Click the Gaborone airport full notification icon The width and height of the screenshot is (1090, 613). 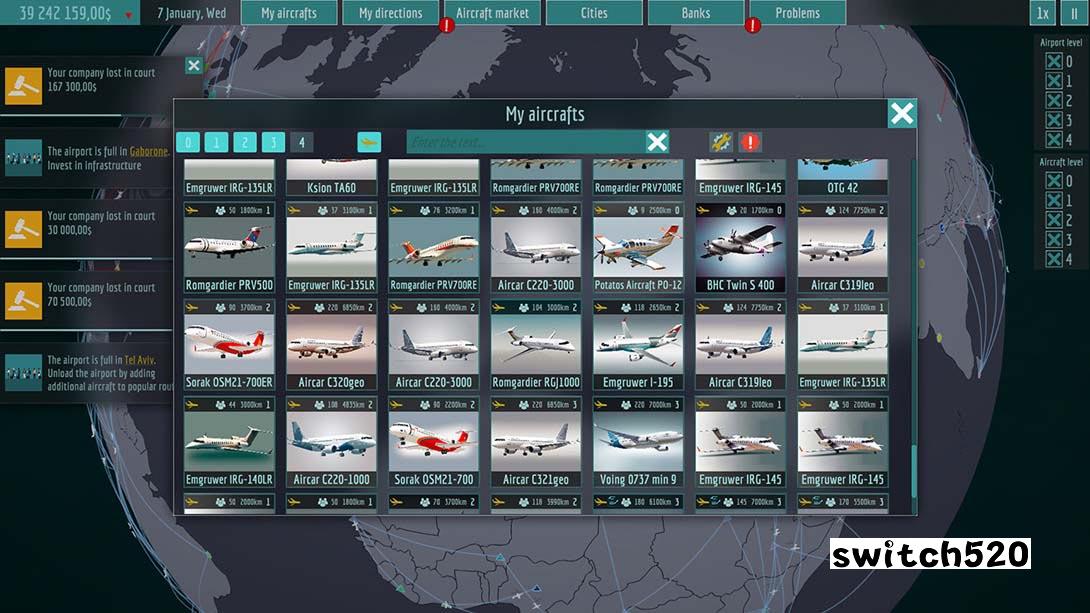(24, 158)
